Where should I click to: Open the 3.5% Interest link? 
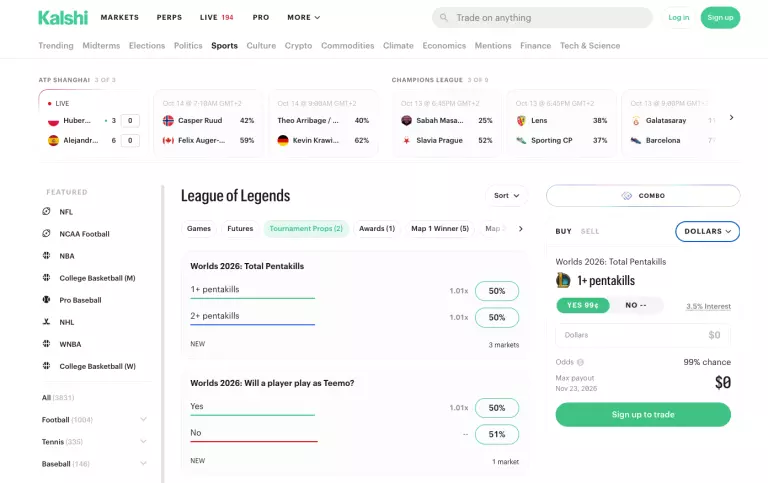[x=708, y=307]
